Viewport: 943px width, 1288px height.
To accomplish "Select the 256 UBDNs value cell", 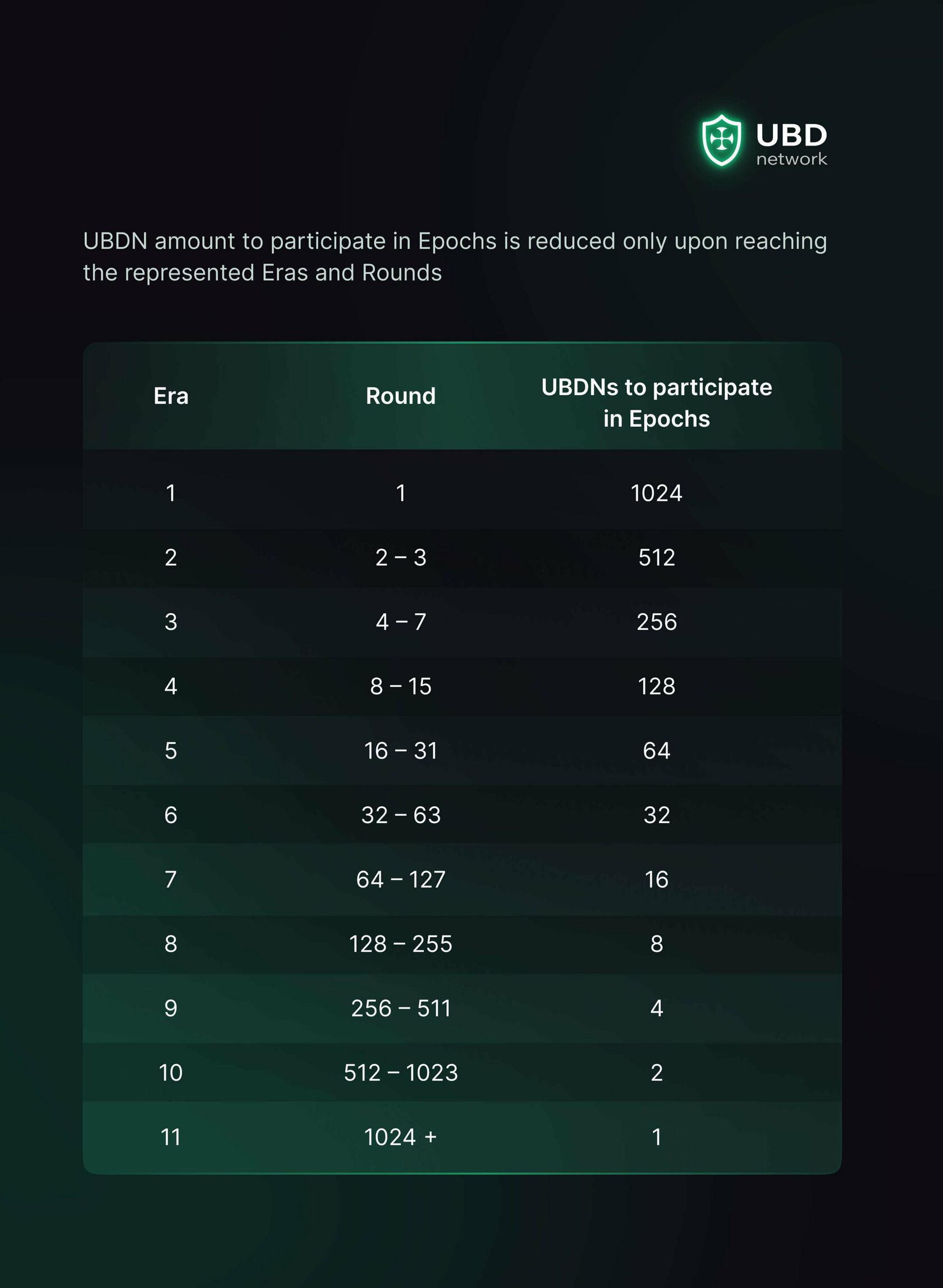I will pyautogui.click(x=656, y=622).
